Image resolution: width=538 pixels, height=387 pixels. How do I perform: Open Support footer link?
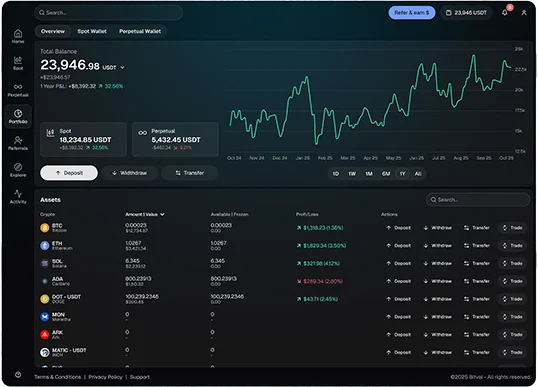pos(140,377)
